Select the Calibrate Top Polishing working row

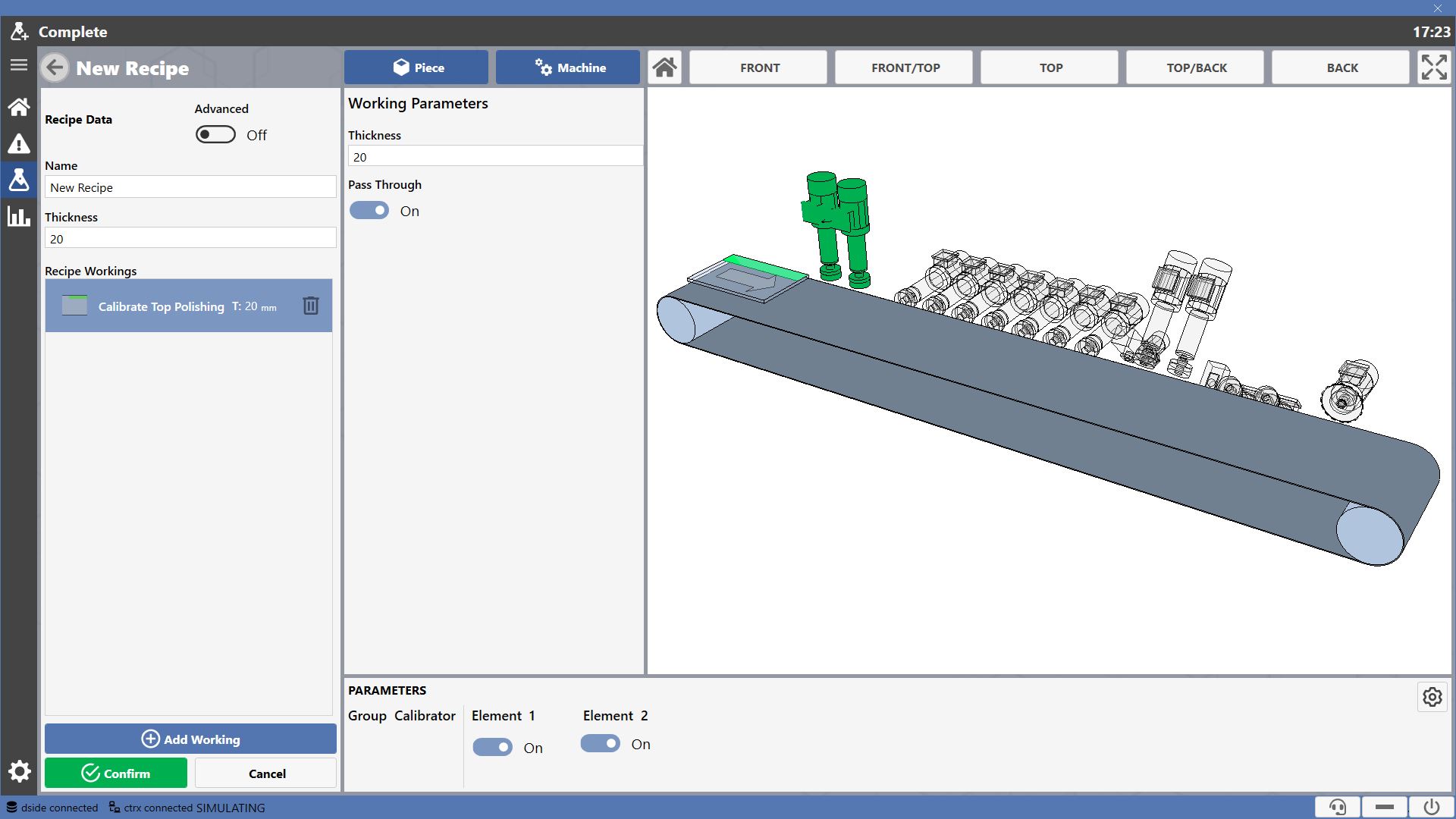[189, 306]
